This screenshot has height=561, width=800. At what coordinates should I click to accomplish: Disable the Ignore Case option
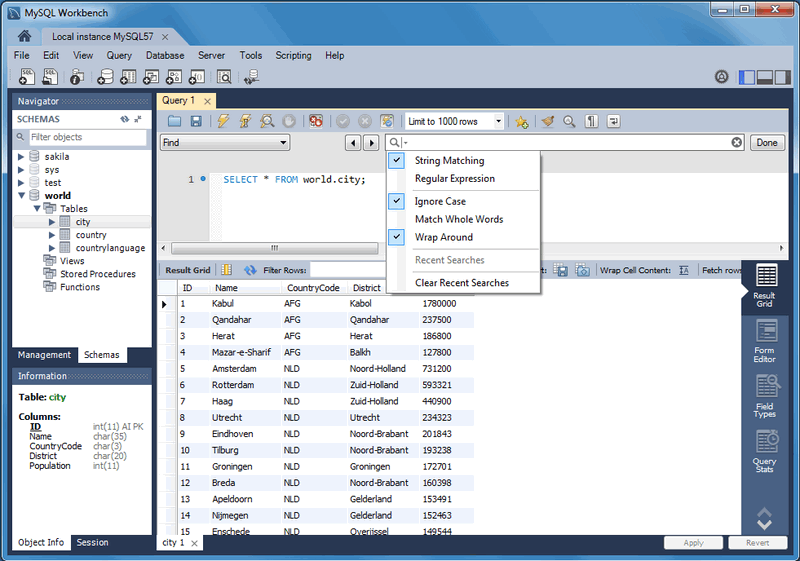click(x=441, y=201)
